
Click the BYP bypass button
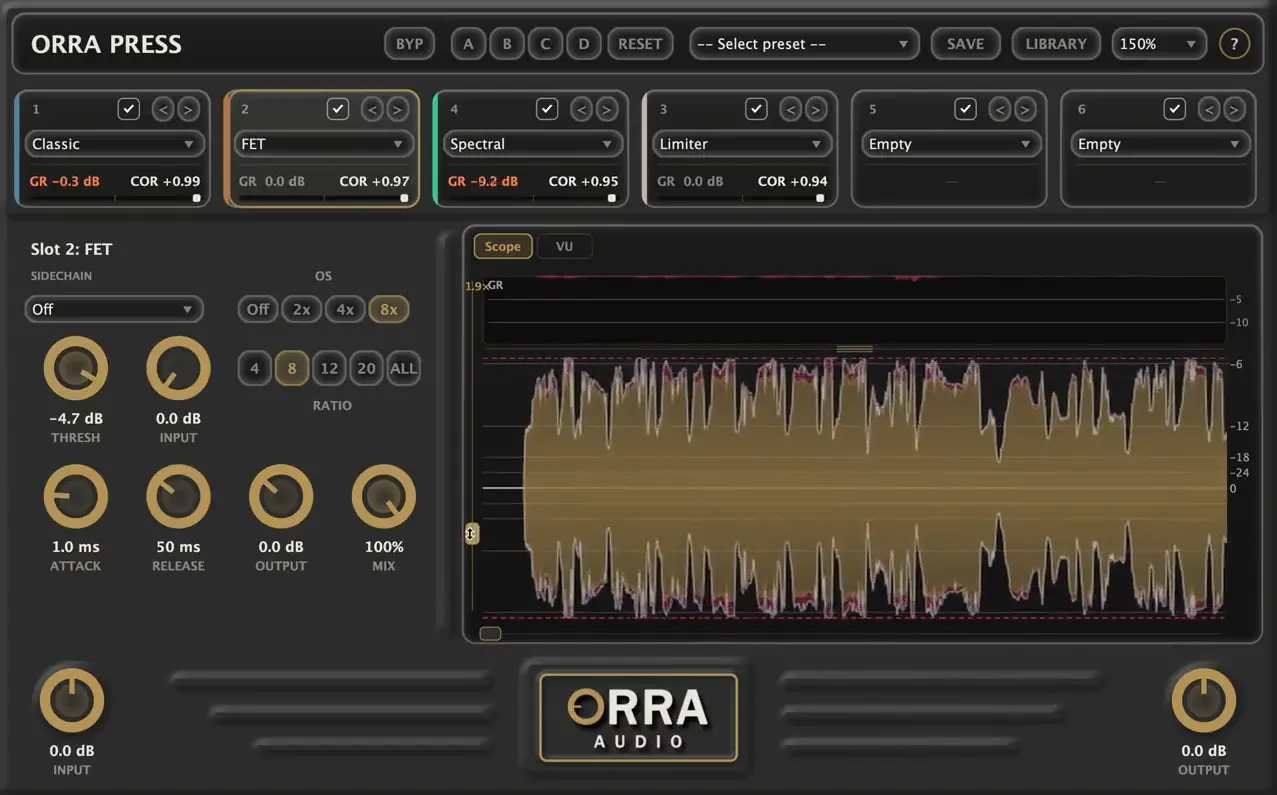coord(410,44)
